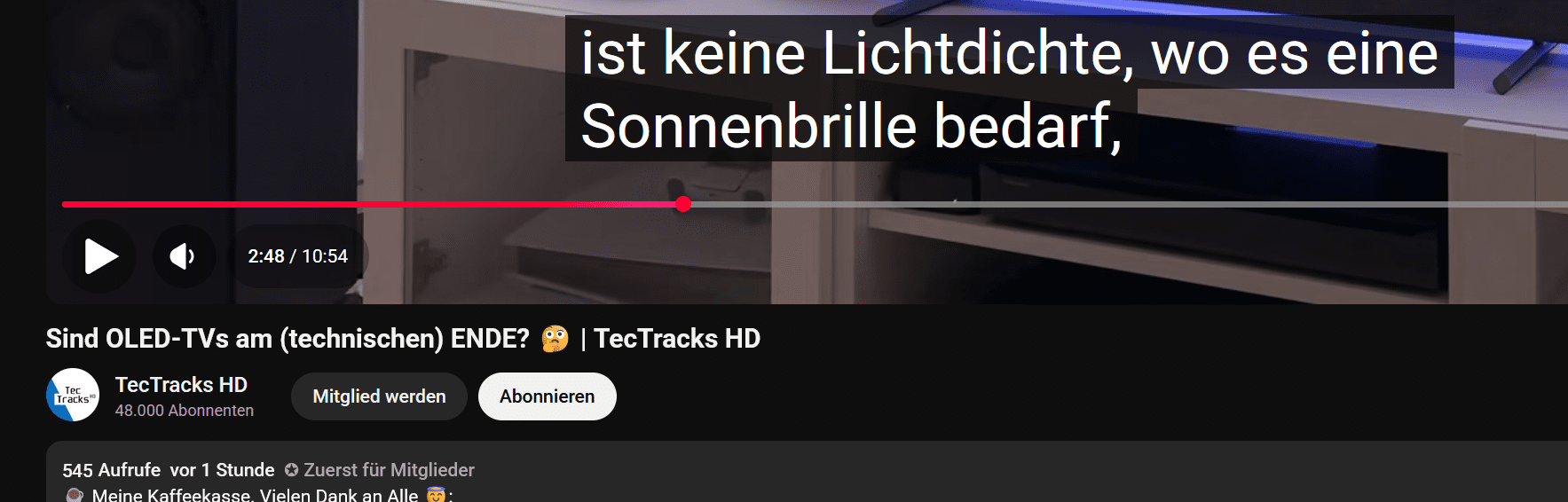
Task: Seek forward on the grey unplayed timeline
Action: pyautogui.click(x=1127, y=205)
